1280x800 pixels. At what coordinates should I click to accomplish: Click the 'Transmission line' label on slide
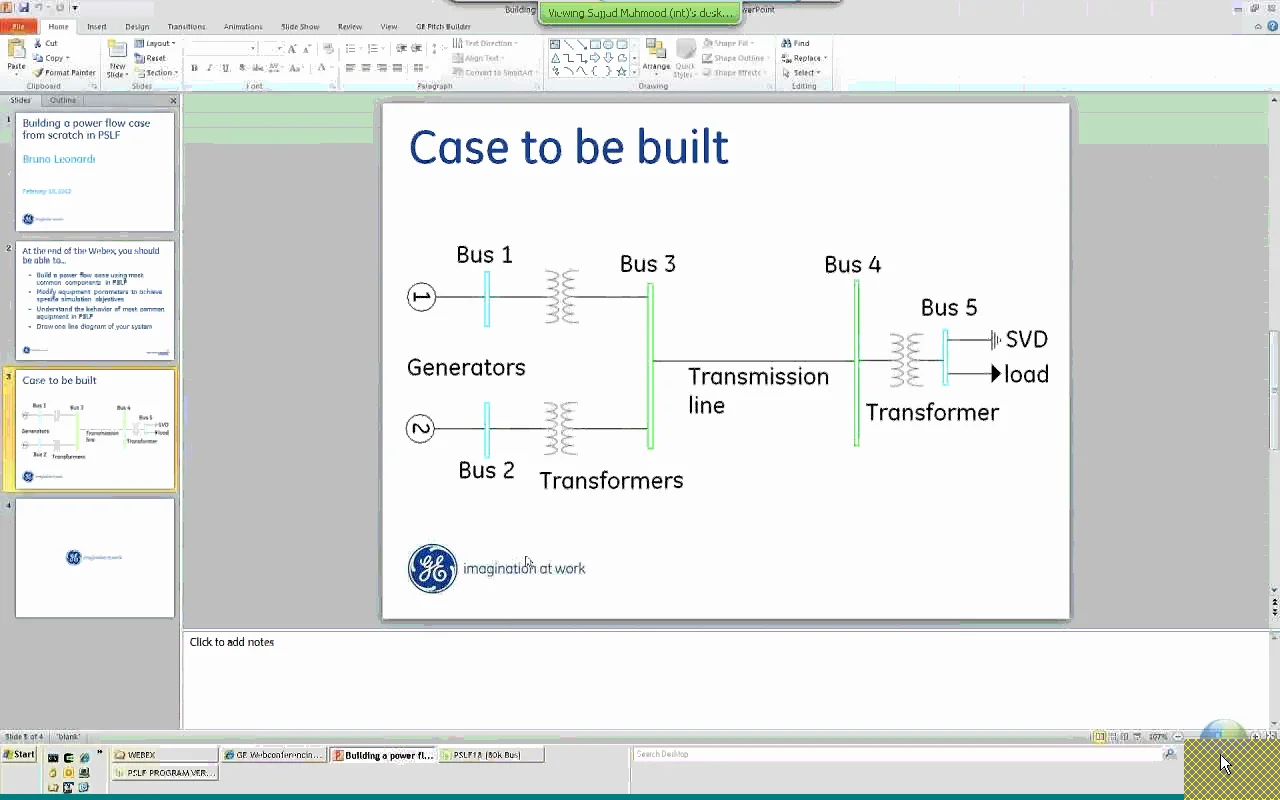[x=758, y=391]
